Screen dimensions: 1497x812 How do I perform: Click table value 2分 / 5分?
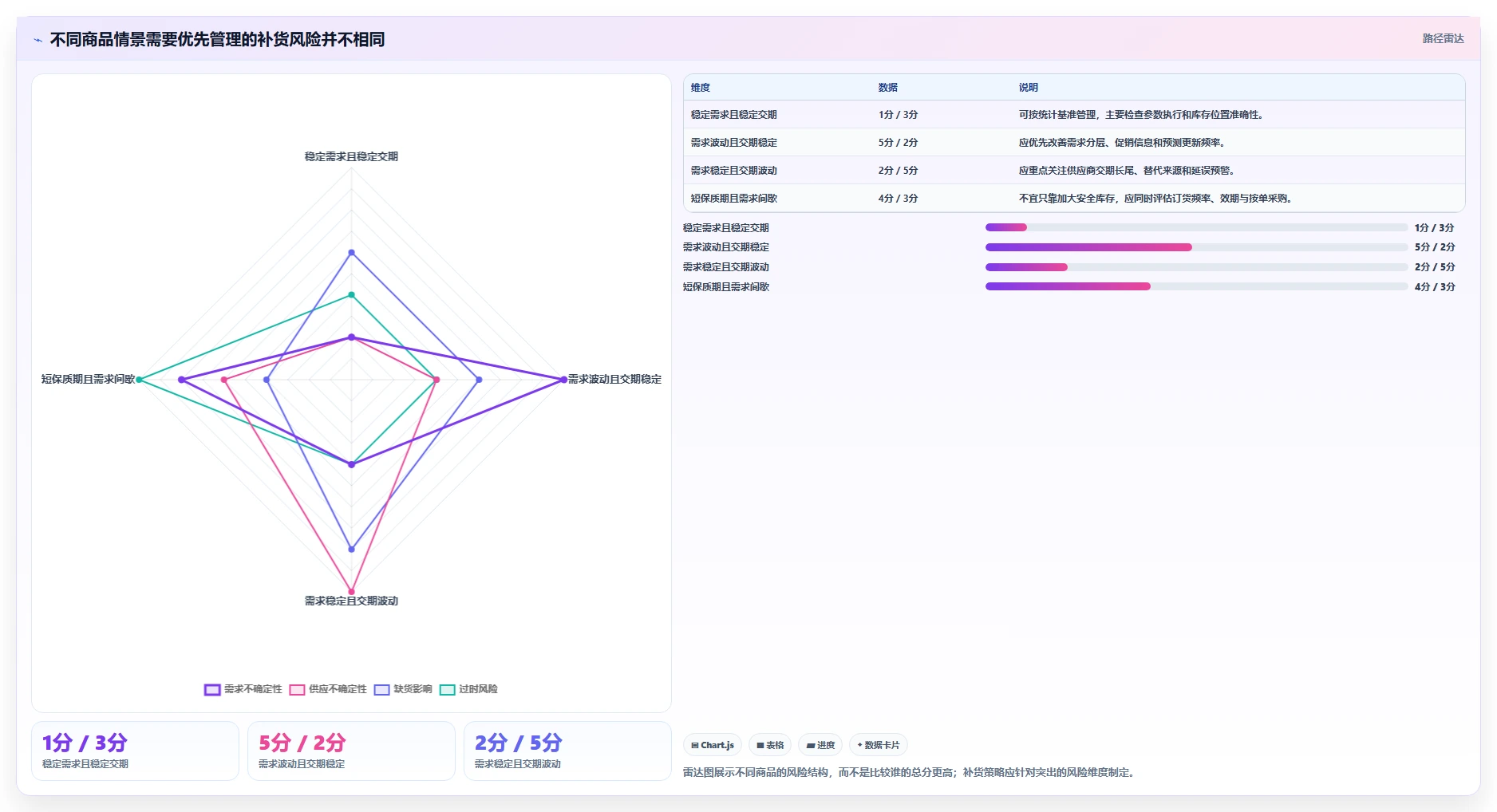click(x=898, y=171)
